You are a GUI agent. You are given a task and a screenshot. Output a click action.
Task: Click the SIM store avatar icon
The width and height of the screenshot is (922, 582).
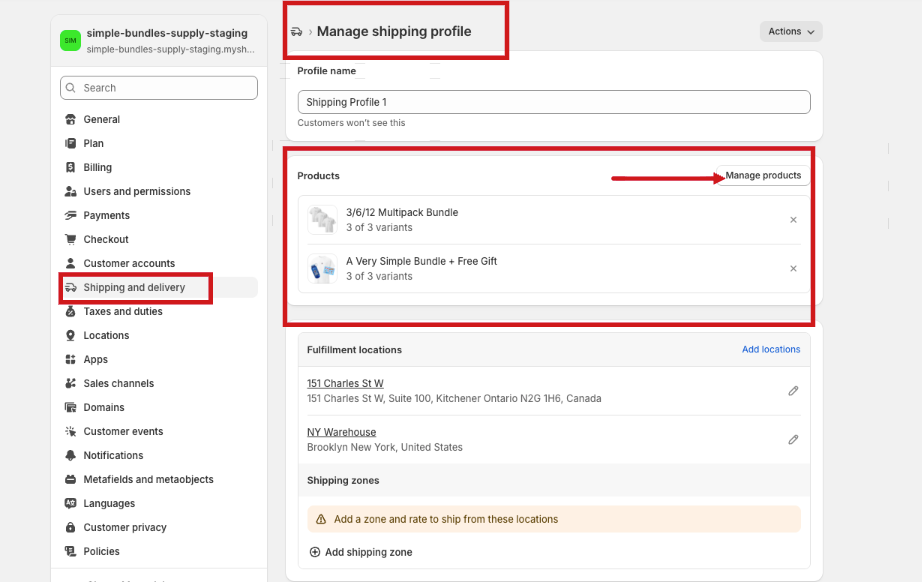70,40
